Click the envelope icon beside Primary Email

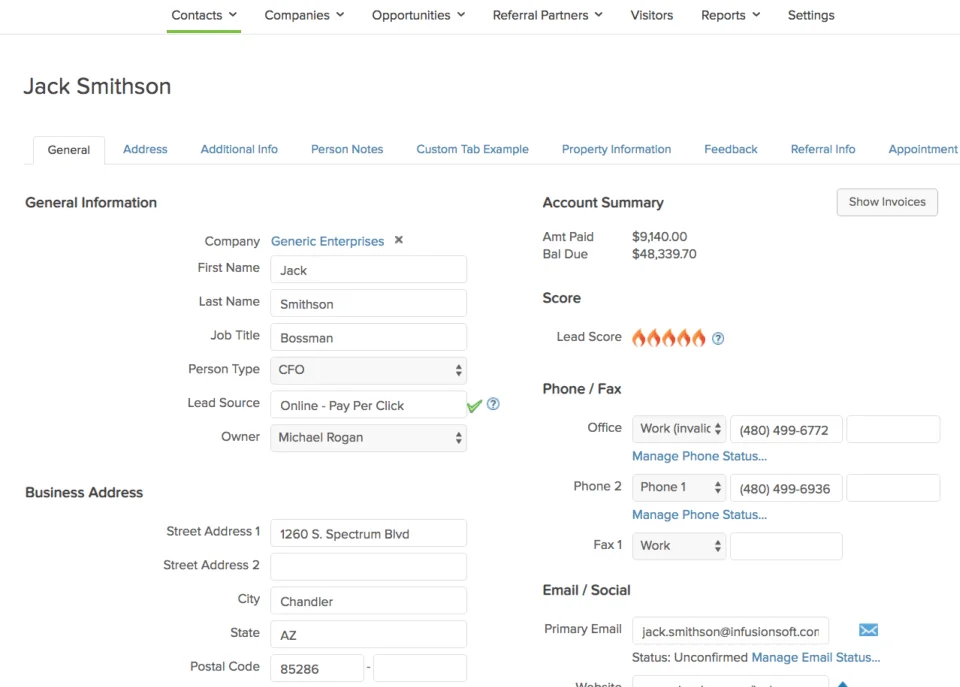pyautogui.click(x=868, y=630)
